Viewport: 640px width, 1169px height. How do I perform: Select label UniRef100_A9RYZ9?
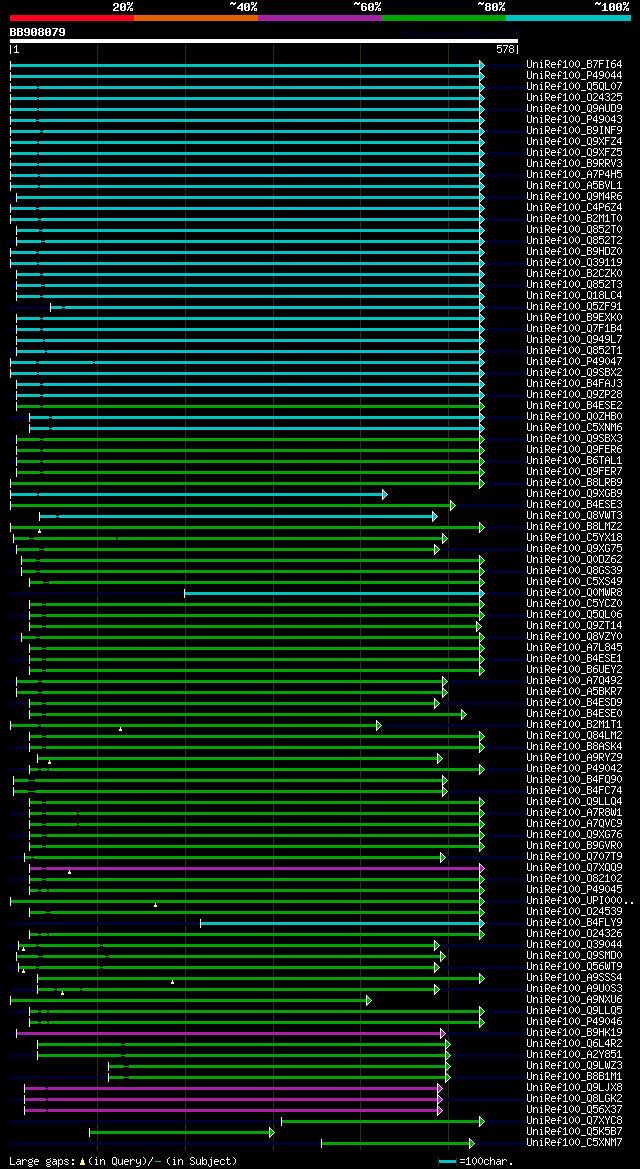pyautogui.click(x=574, y=757)
